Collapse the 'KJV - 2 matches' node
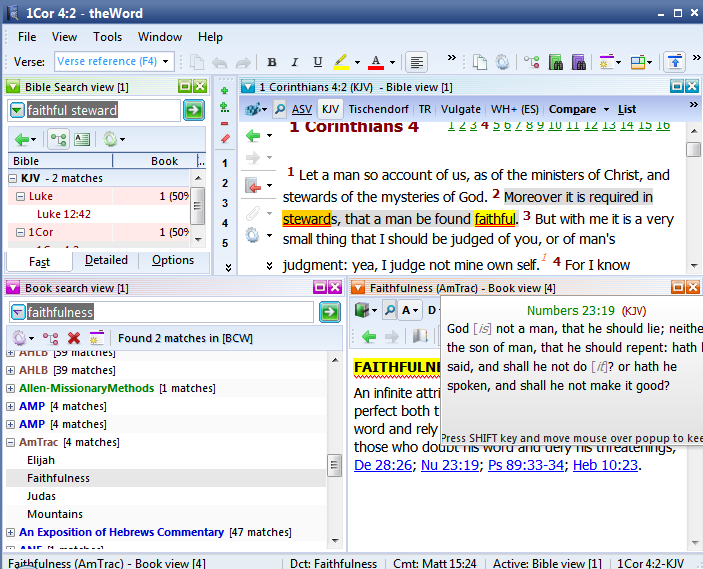Image resolution: width=703 pixels, height=569 pixels. tap(13, 178)
